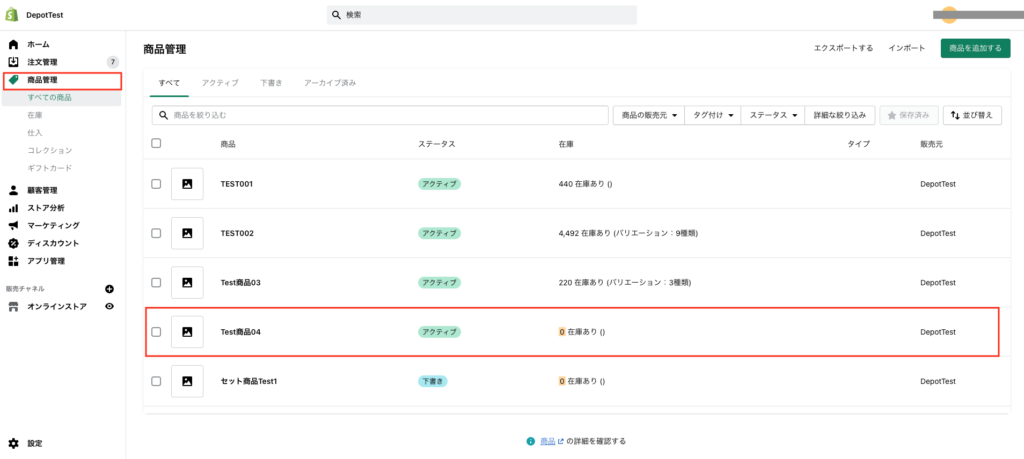The width and height of the screenshot is (1024, 459).
Task: Click the 商品を追加する button
Action: point(974,48)
